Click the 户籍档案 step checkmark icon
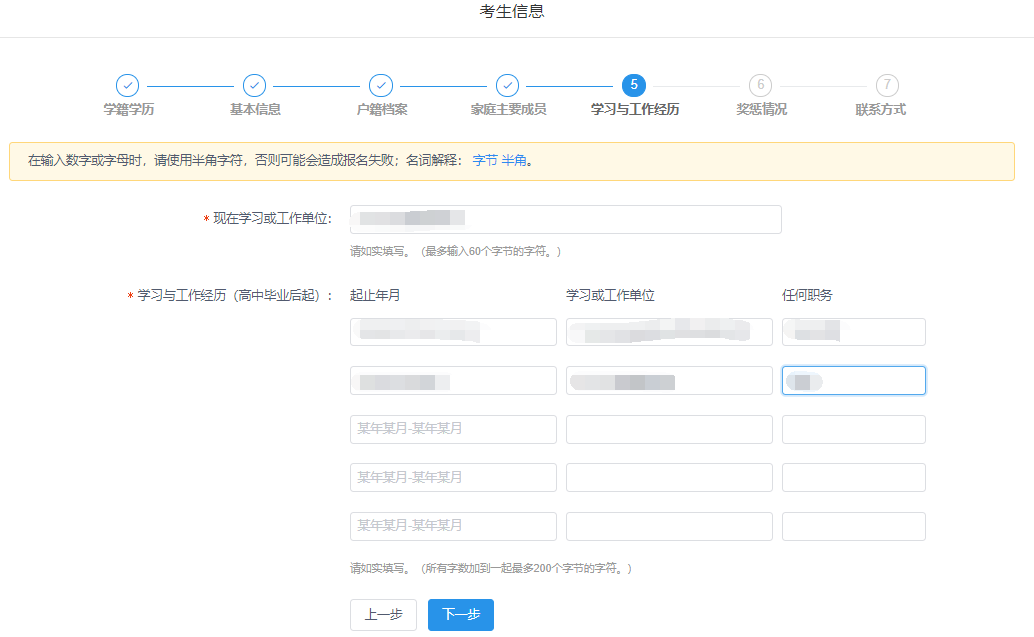 pos(381,86)
